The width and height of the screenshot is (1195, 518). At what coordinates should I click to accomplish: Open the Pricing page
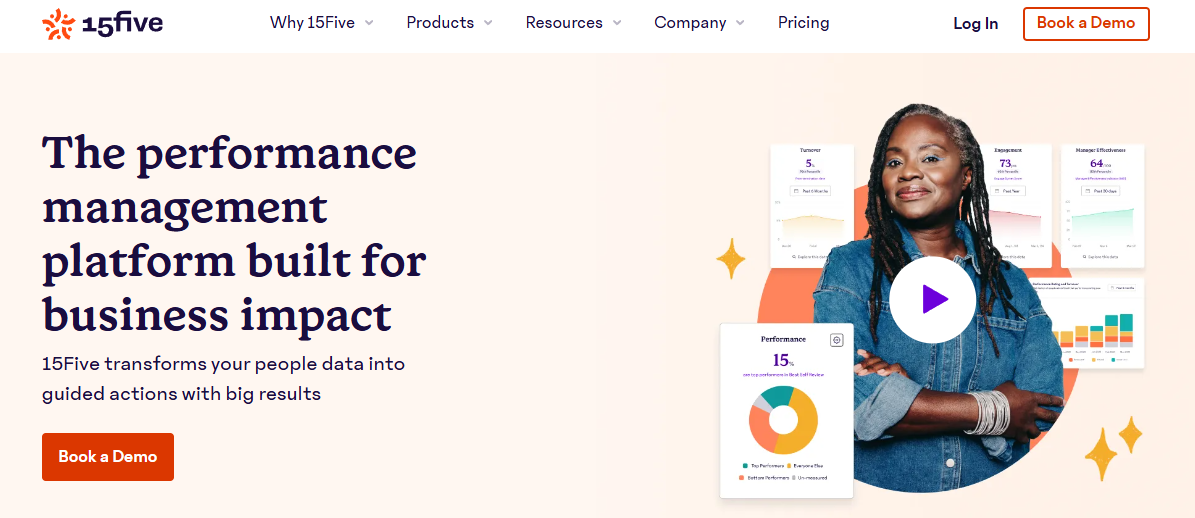tap(803, 22)
